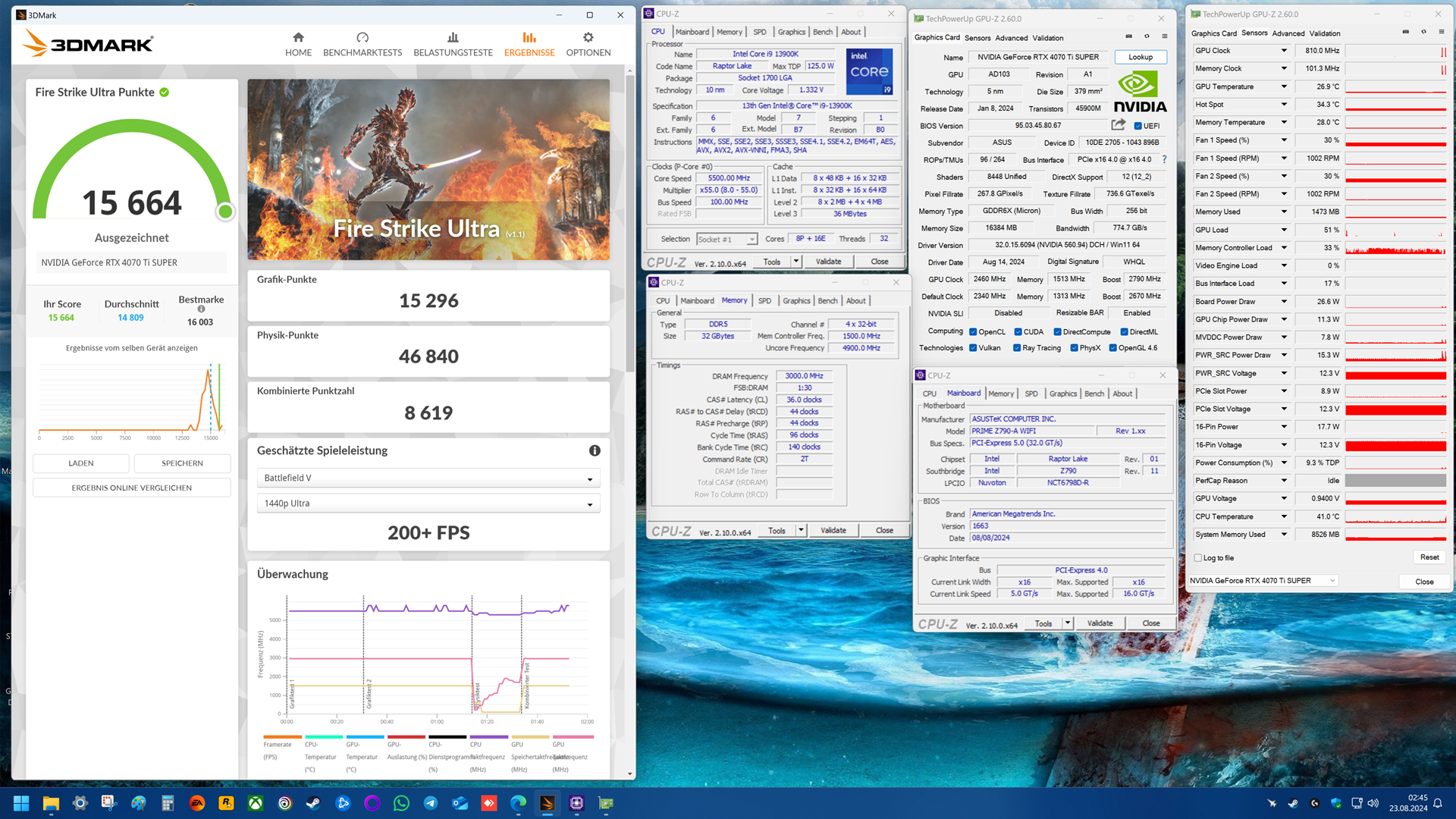Open the Microsoft Edge taskbar icon

pyautogui.click(x=518, y=803)
